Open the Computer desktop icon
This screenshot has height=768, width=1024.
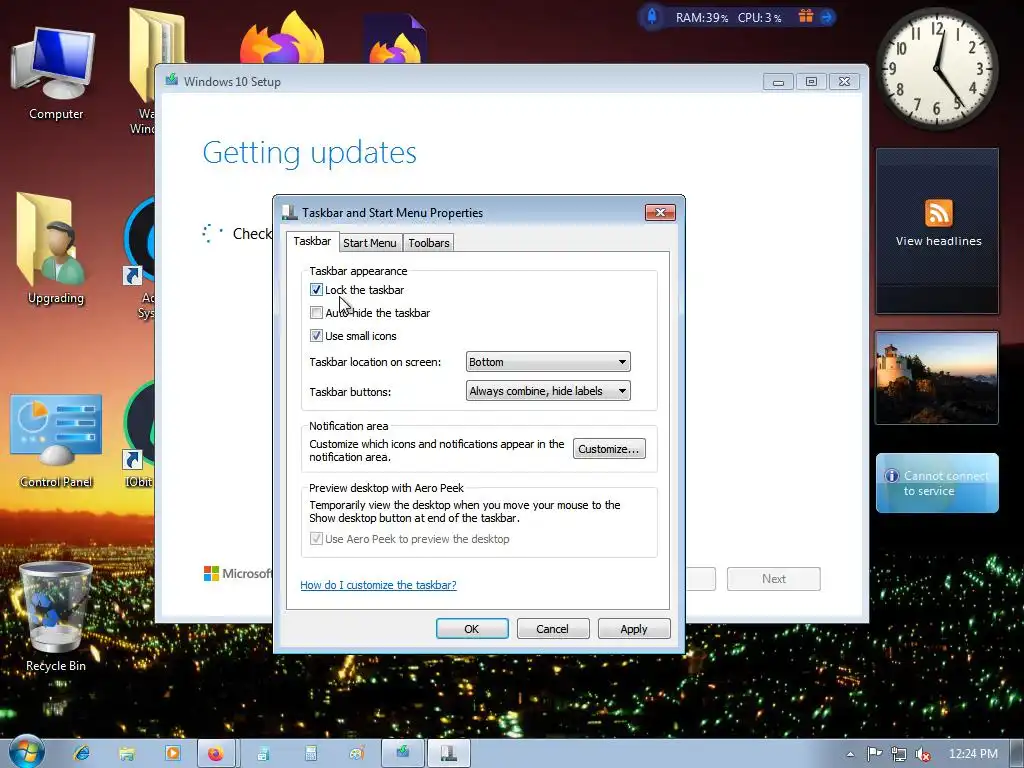pyautogui.click(x=56, y=74)
